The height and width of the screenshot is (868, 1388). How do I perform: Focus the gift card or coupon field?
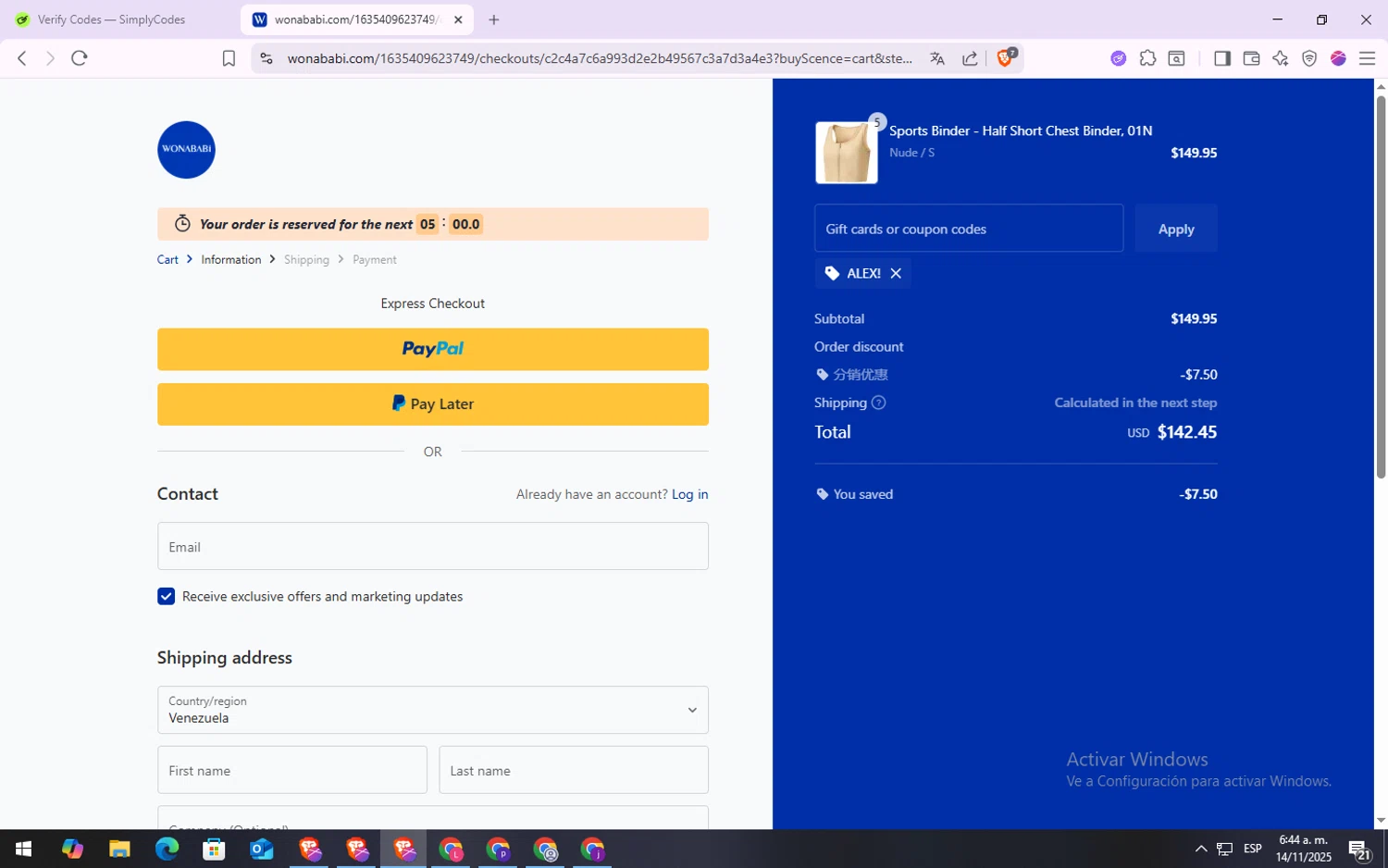pos(969,228)
